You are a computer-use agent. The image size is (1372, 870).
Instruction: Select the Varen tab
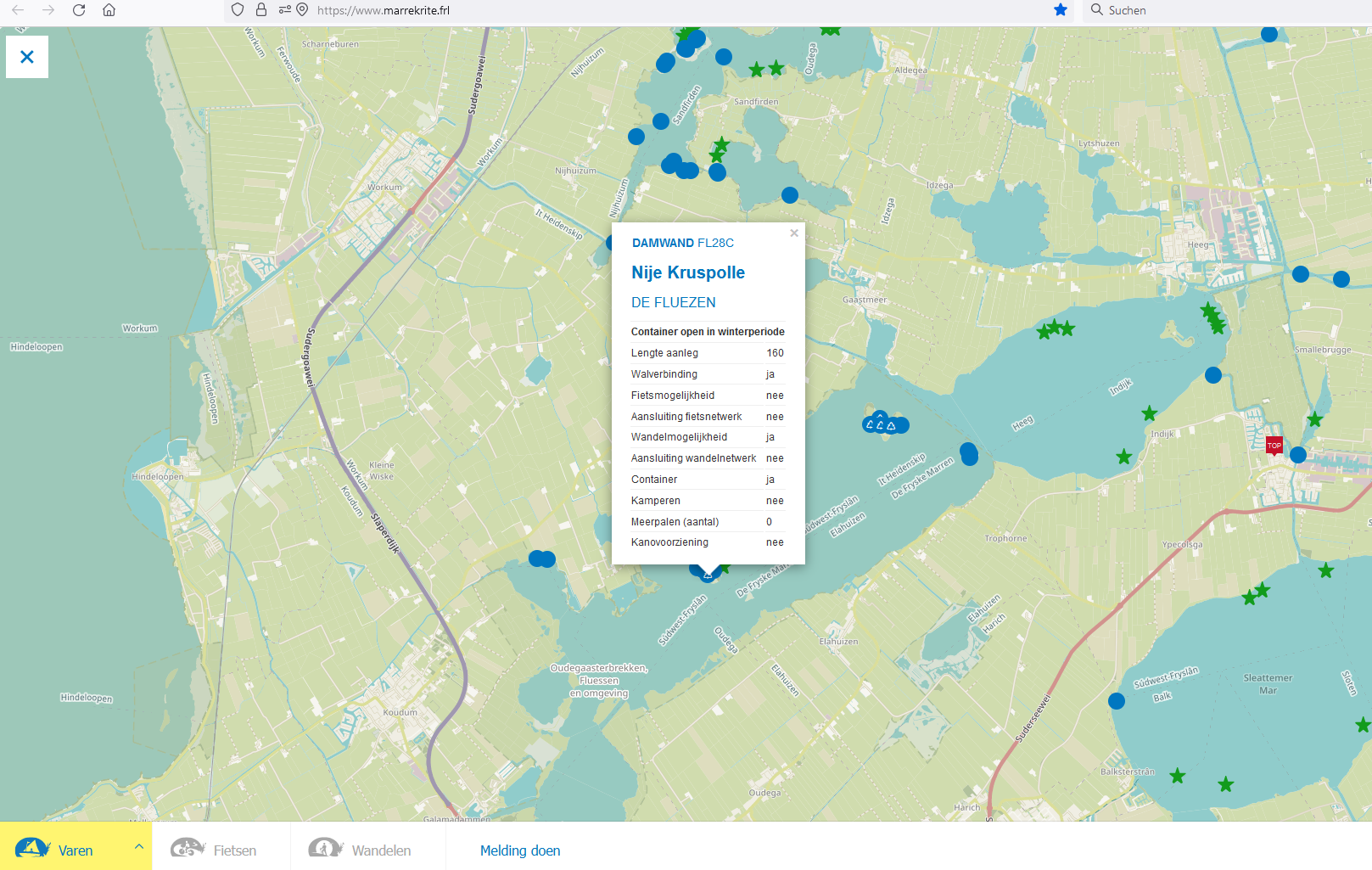tap(76, 850)
